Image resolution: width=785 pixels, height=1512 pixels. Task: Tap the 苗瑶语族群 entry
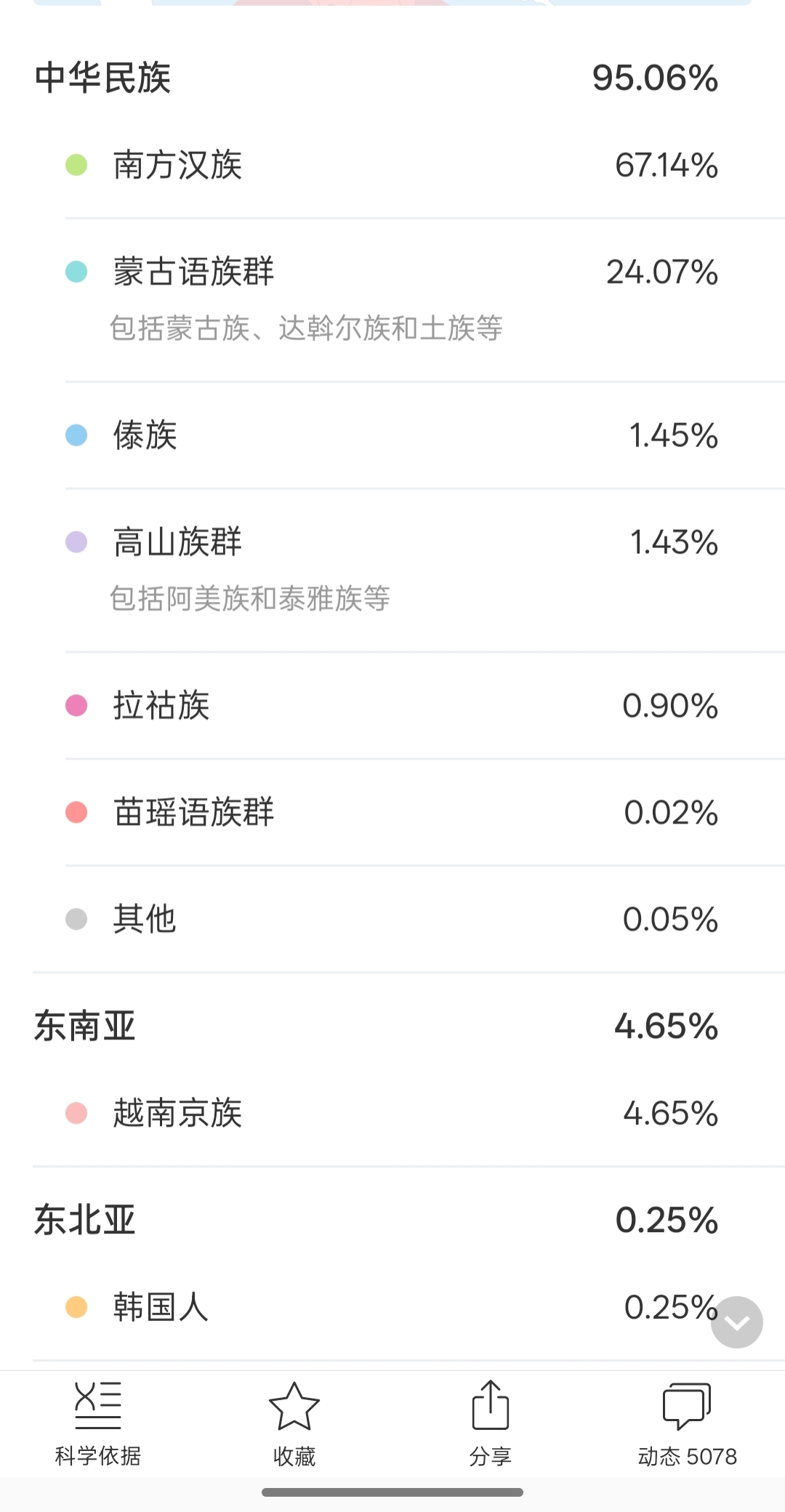point(193,812)
